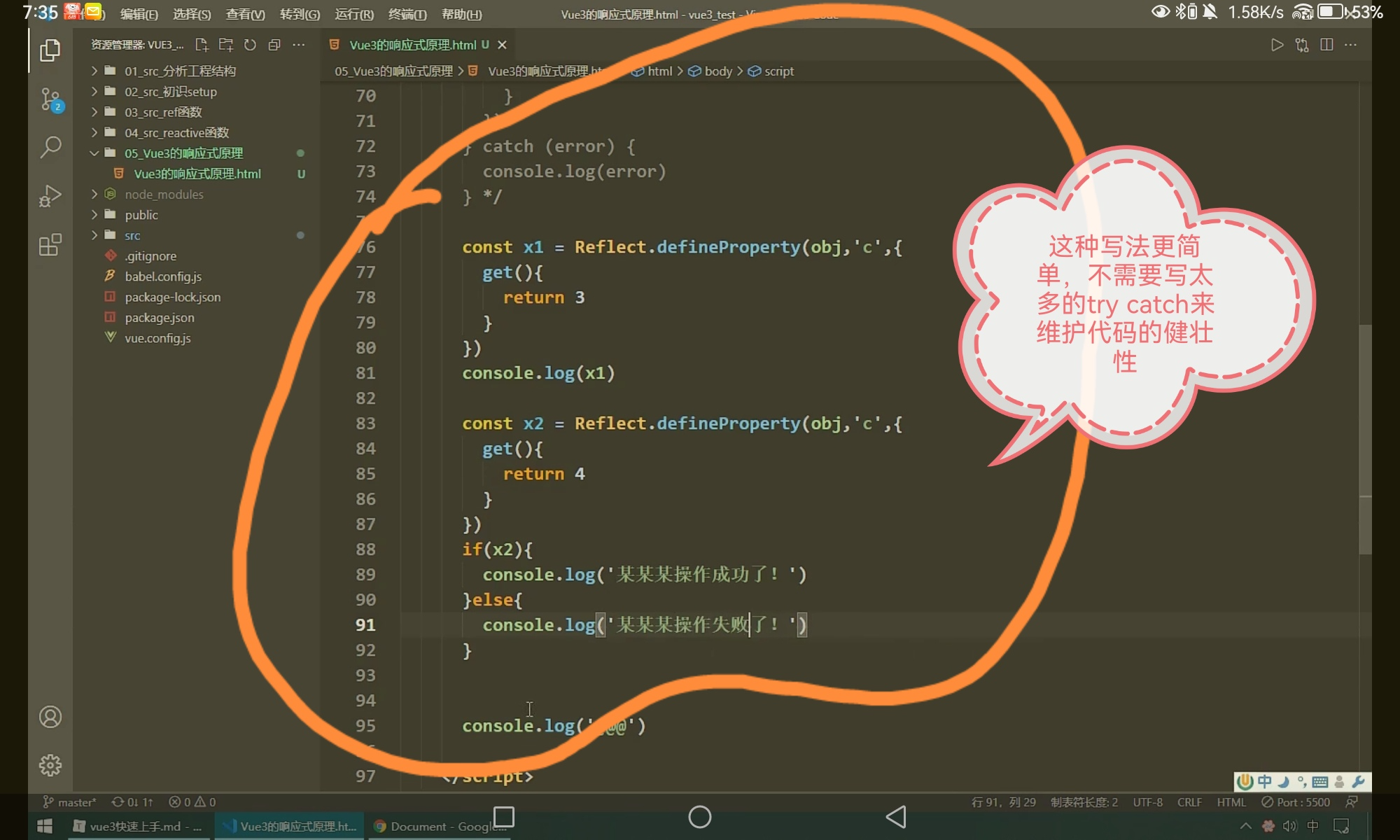Screen dimensions: 1400x840
Task: Open the Source Control view
Action: tap(50, 99)
